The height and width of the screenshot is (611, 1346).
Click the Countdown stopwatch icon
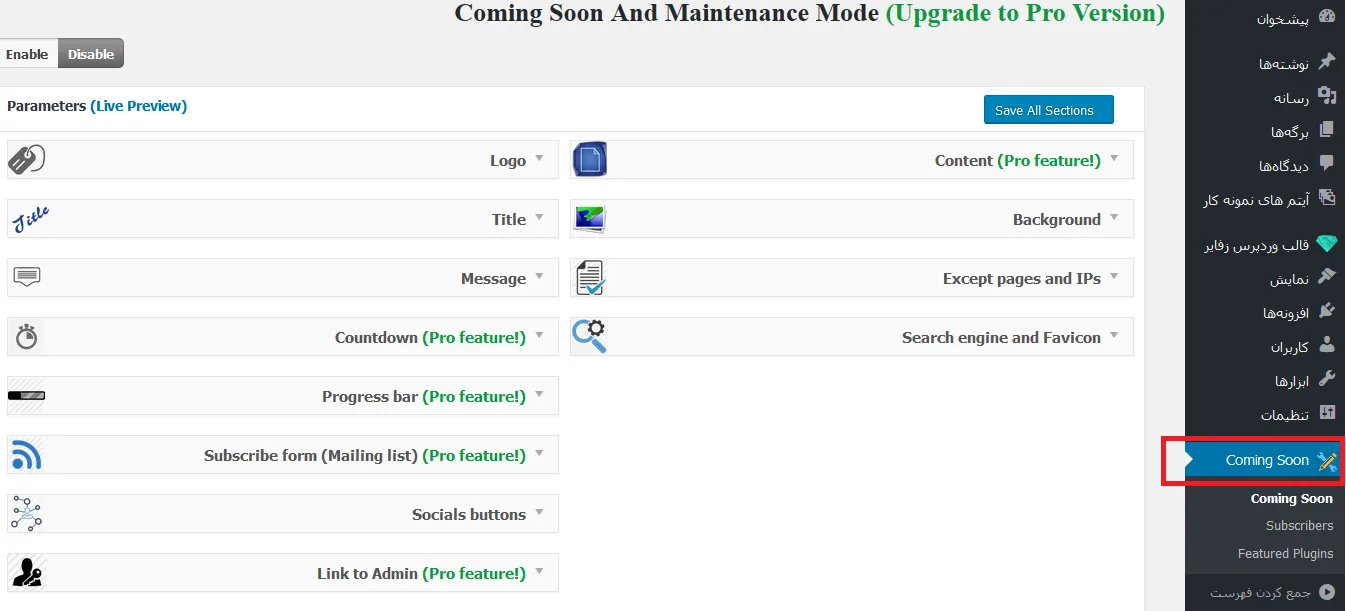tap(27, 337)
